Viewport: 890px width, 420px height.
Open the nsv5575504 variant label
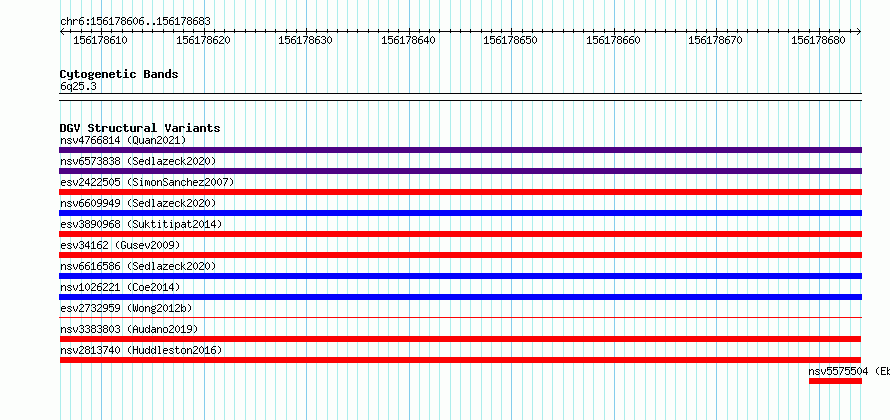click(849, 371)
